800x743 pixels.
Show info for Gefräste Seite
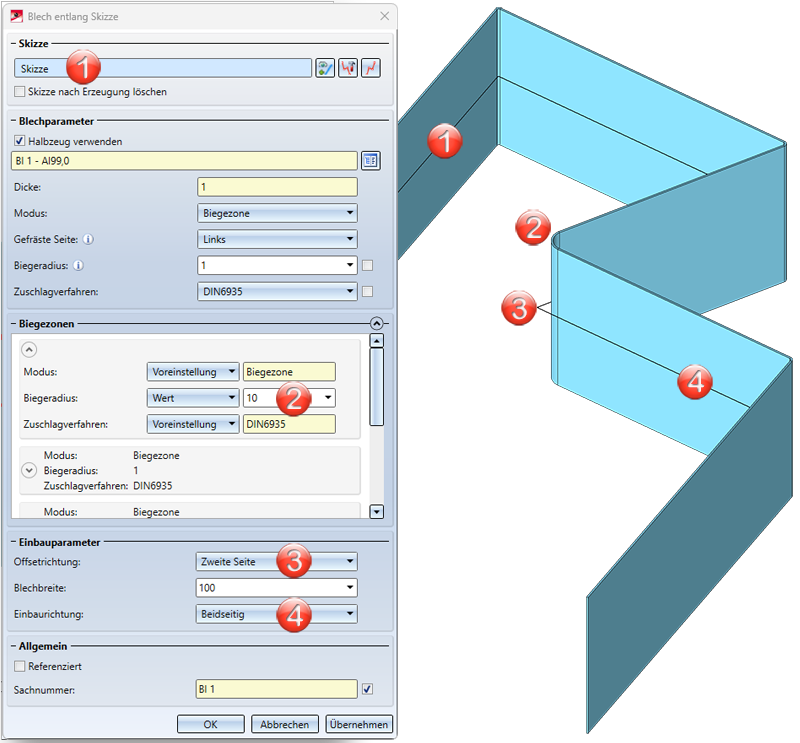[x=88, y=239]
